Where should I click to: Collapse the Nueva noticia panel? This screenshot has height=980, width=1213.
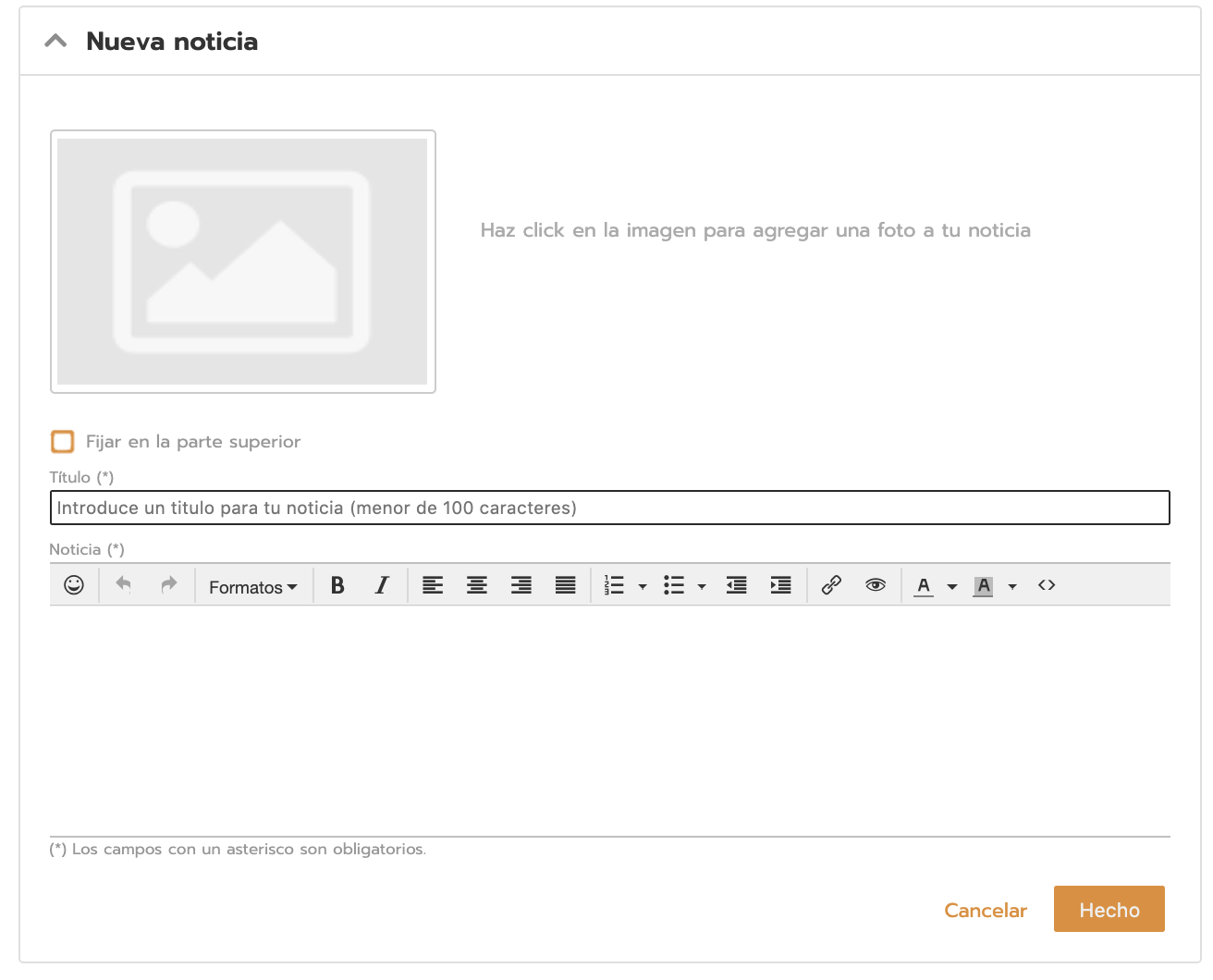tap(56, 42)
